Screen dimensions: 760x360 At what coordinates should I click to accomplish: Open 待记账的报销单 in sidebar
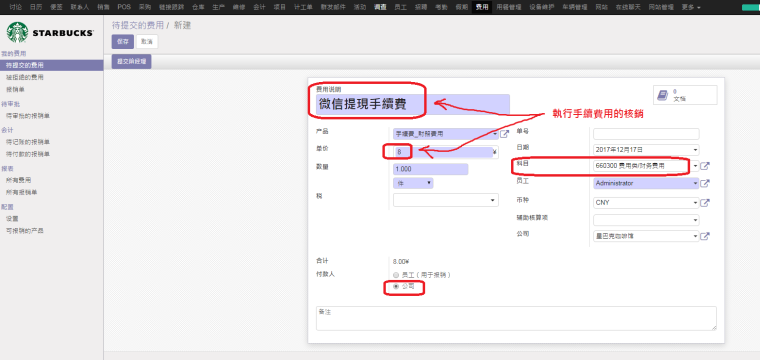(x=28, y=142)
